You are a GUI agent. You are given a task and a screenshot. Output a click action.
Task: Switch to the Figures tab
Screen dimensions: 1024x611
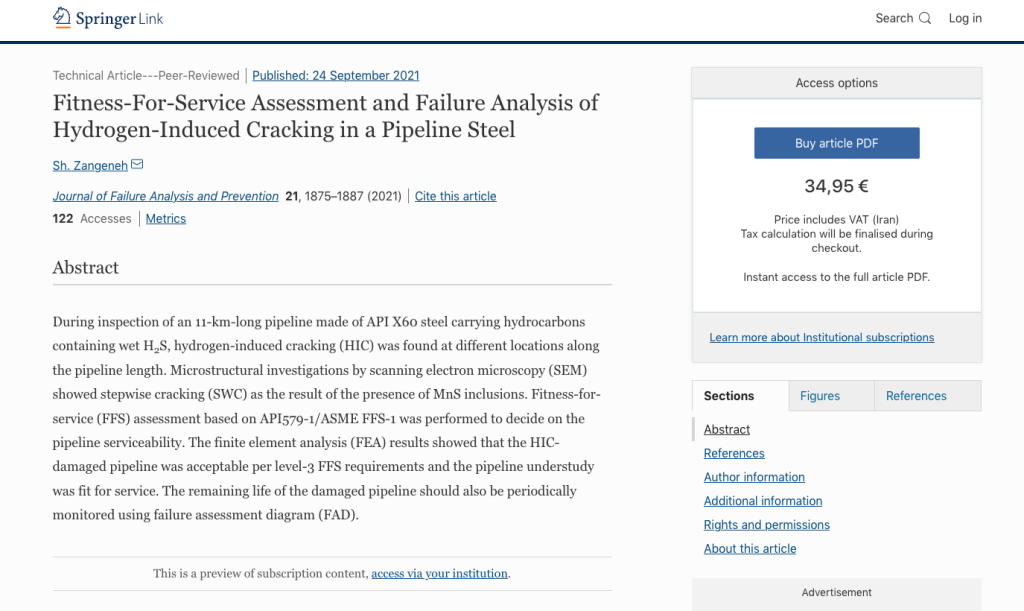coord(820,396)
